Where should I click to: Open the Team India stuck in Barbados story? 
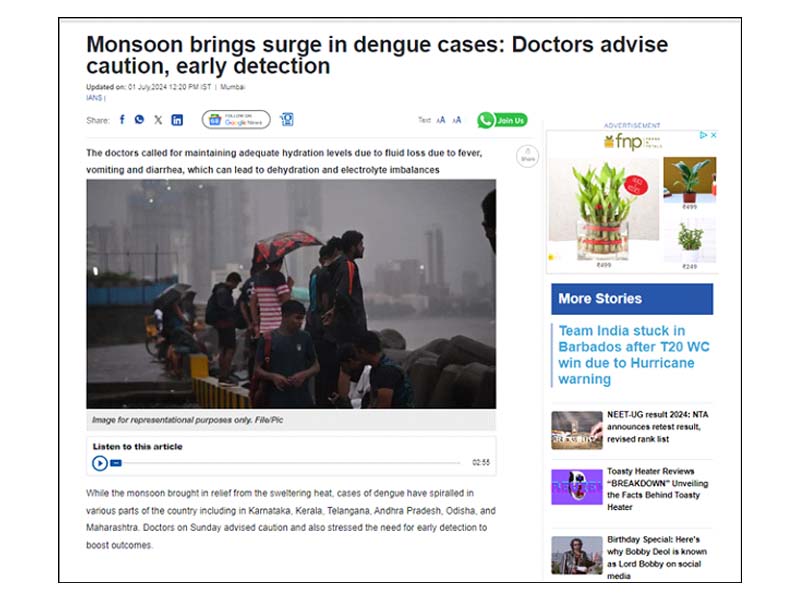(634, 355)
